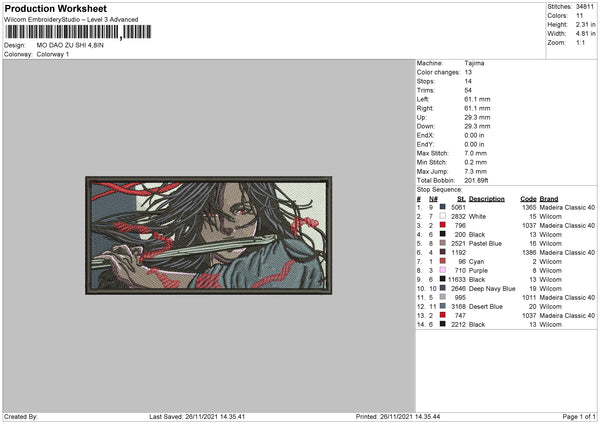Click the 'N#' column header

point(433,199)
